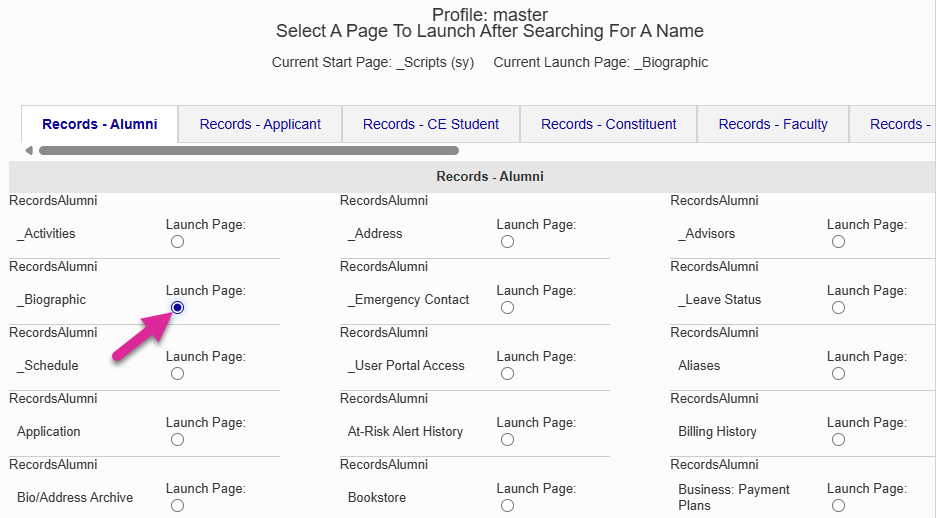Select the Aliases launch page radio
Image resolution: width=936 pixels, height=518 pixels.
[x=838, y=374]
